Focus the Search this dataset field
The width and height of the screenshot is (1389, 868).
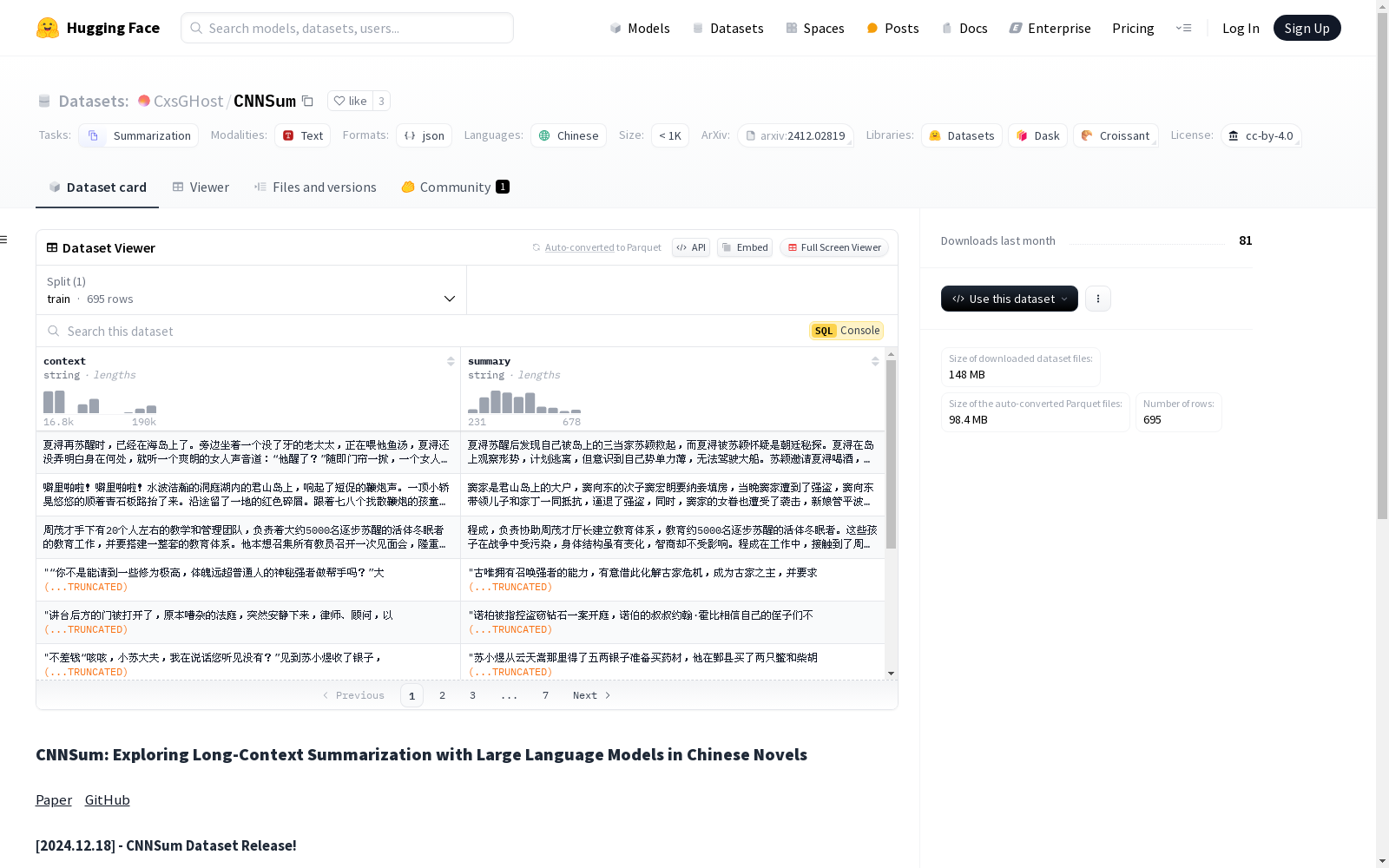425,331
